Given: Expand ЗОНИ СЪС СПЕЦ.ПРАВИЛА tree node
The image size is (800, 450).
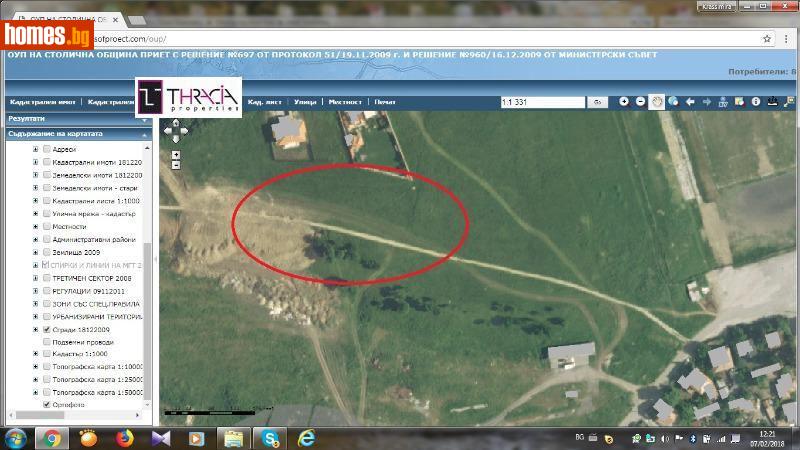Looking at the screenshot, I should 36,304.
